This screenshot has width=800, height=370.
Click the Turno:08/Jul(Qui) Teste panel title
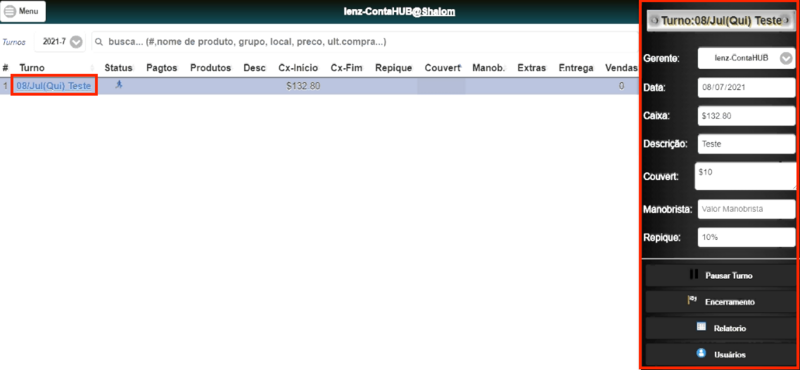click(721, 21)
